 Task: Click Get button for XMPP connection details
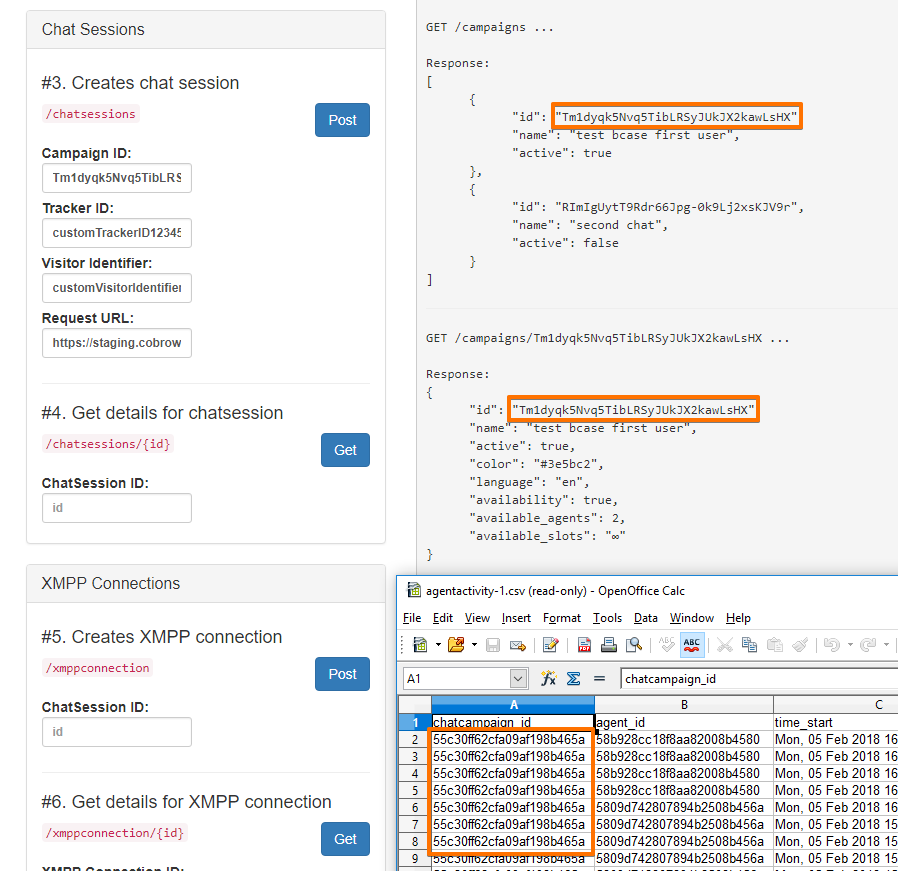pyautogui.click(x=345, y=839)
